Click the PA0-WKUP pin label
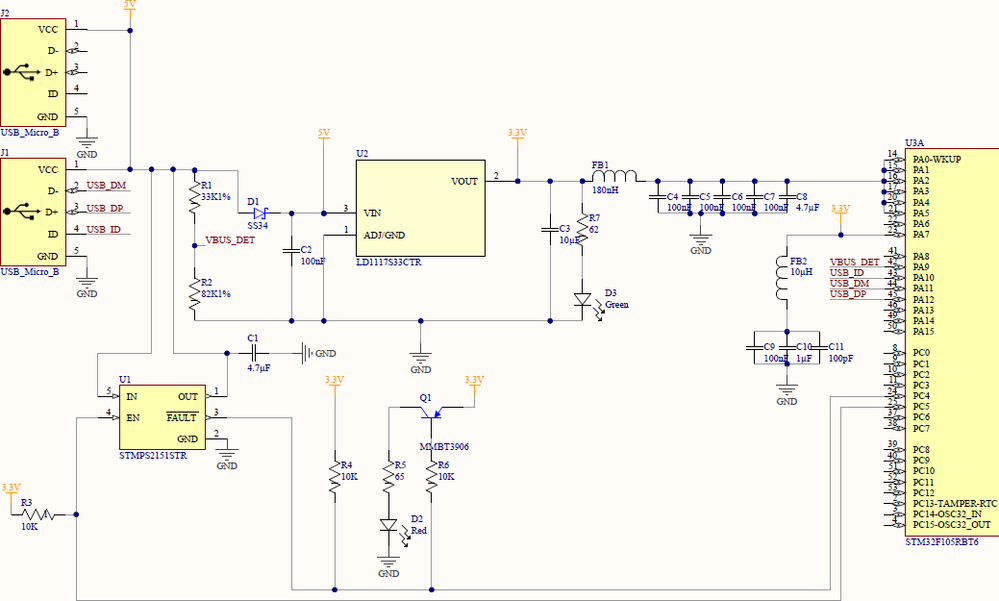Image resolution: width=999 pixels, height=601 pixels. (937, 159)
